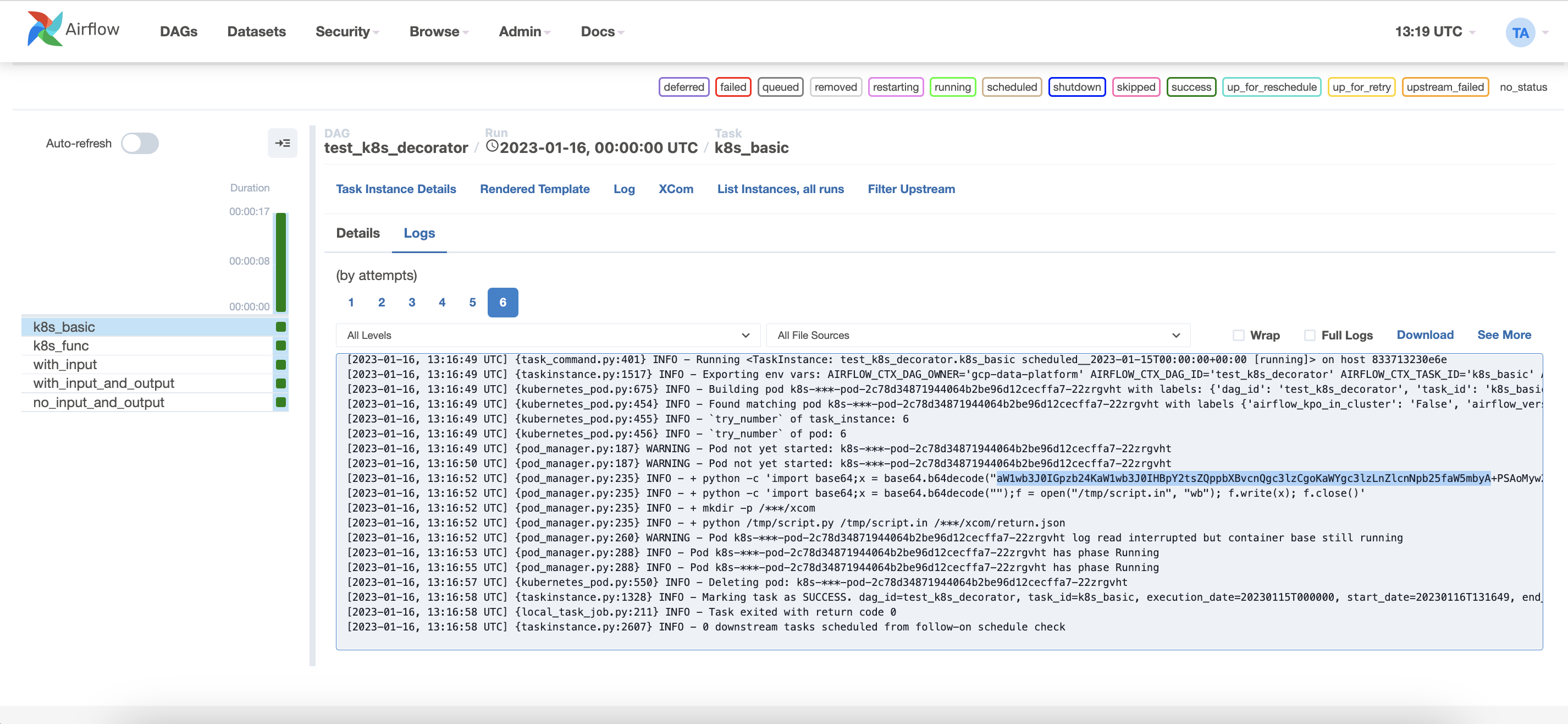Click the Airflow pinwheel logo
1568x724 pixels.
pyautogui.click(x=45, y=29)
